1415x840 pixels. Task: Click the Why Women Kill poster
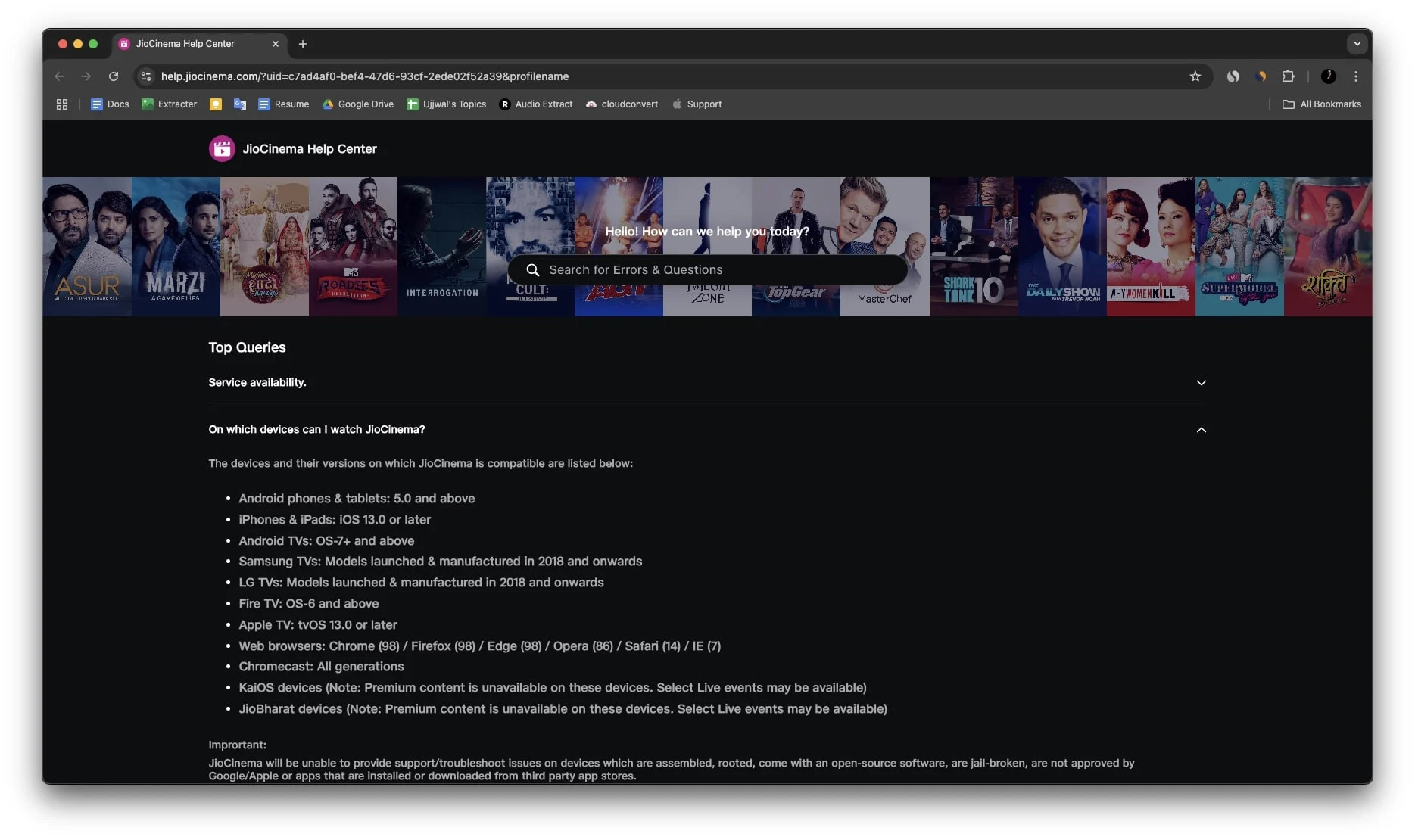tap(1151, 247)
